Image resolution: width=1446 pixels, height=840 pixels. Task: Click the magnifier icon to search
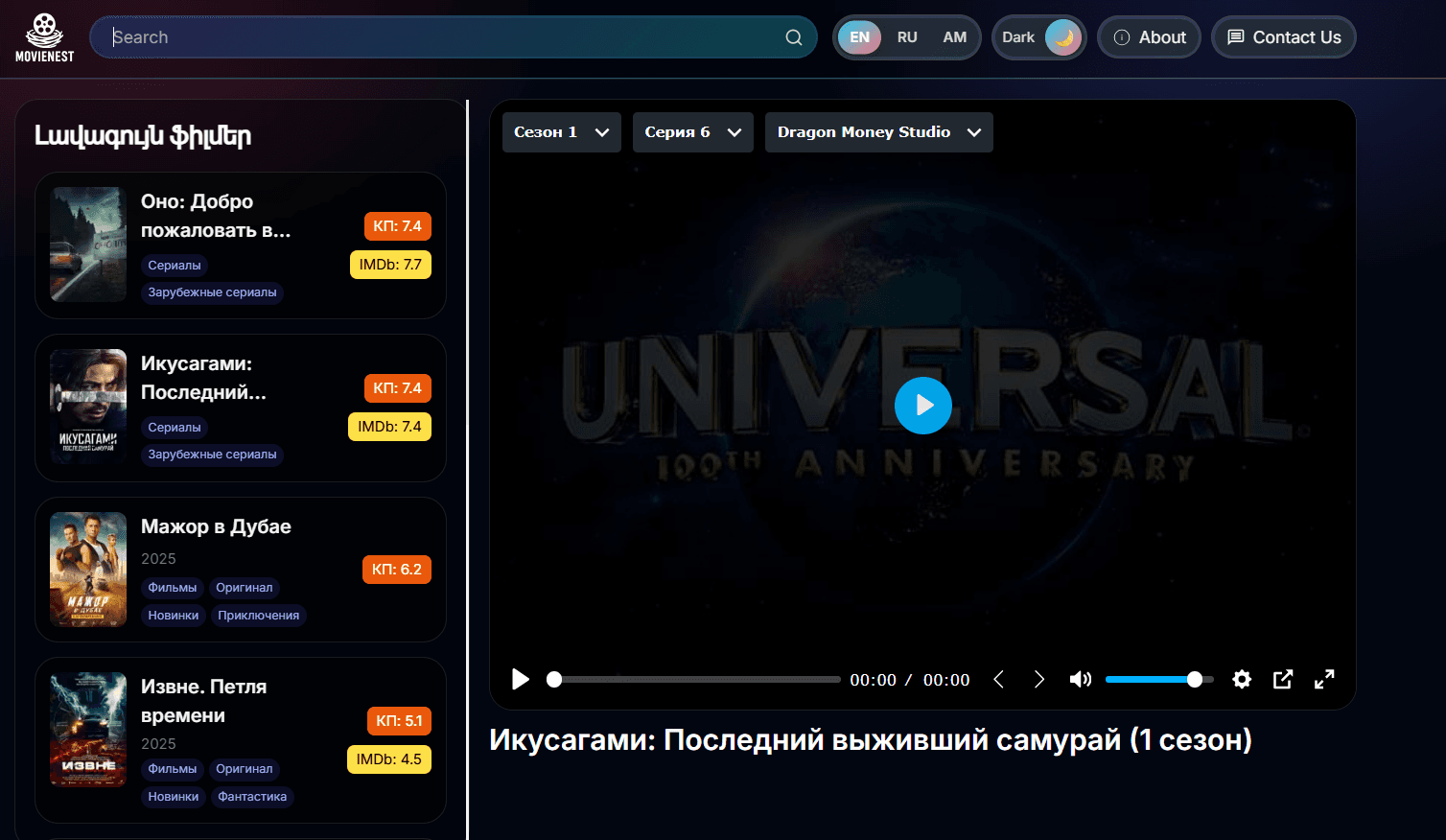tap(793, 36)
